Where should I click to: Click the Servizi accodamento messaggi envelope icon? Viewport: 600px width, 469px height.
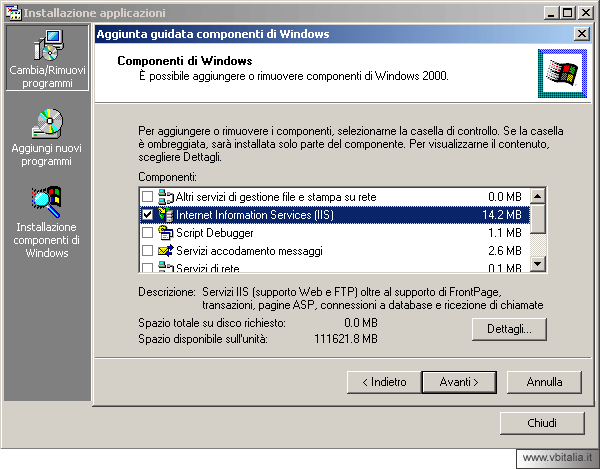click(x=166, y=251)
